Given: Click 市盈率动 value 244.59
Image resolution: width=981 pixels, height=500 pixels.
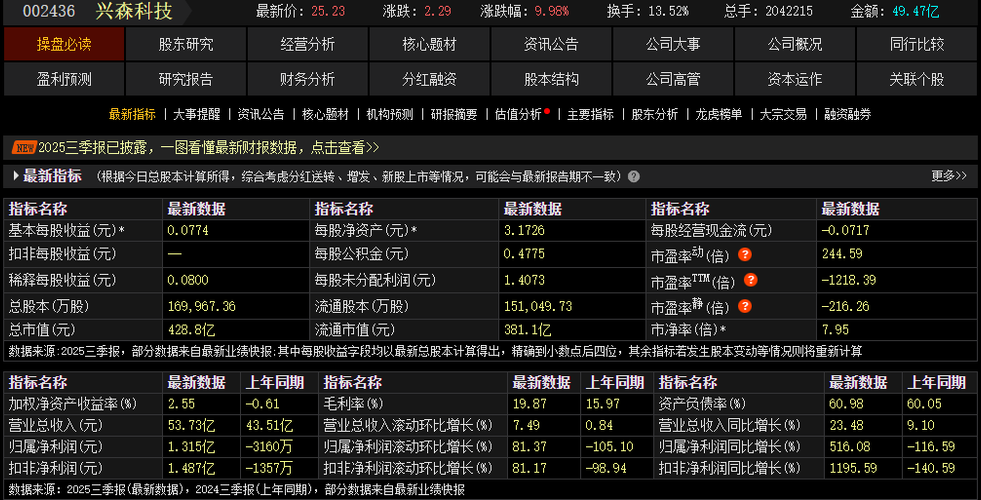Looking at the screenshot, I should click(x=841, y=254).
